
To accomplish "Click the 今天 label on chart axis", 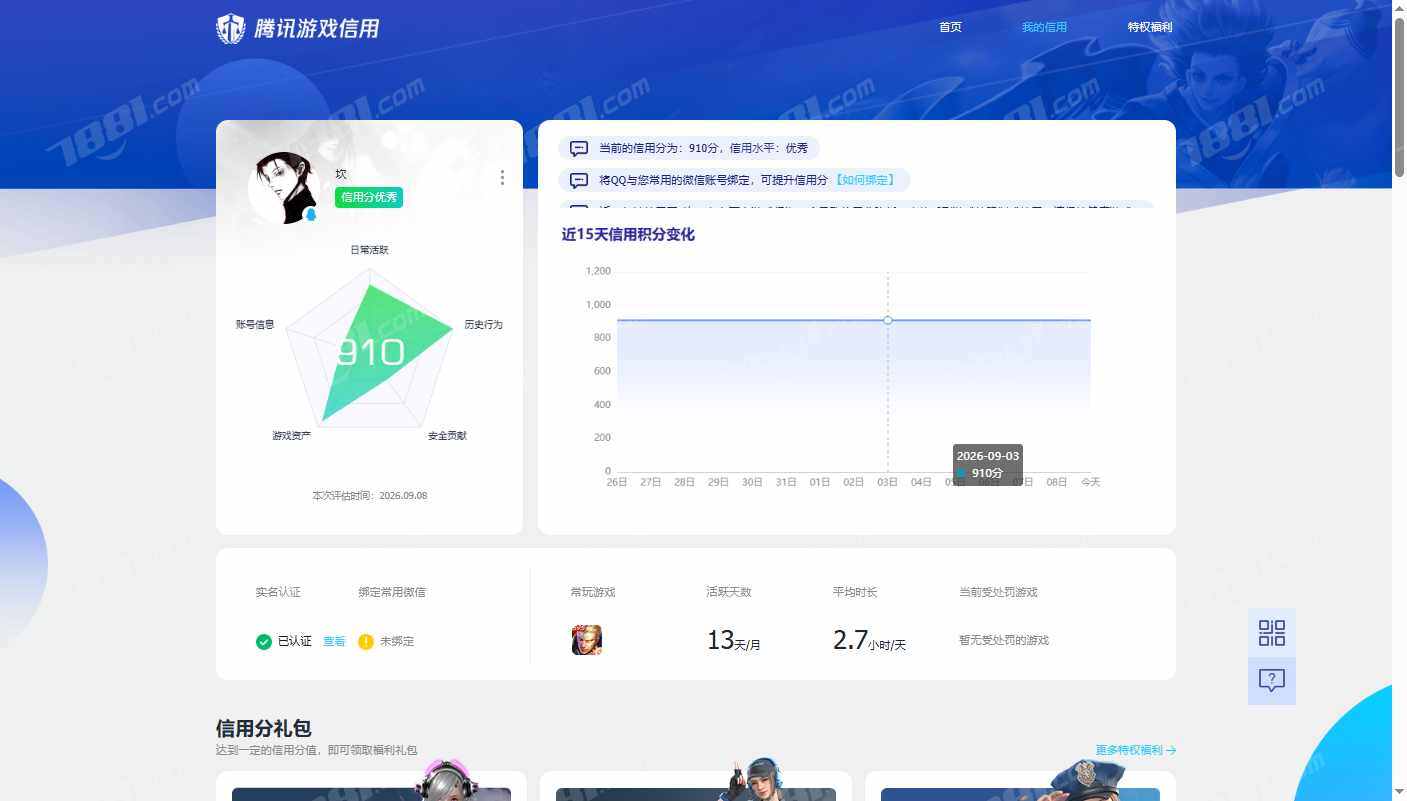I will coord(1090,482).
